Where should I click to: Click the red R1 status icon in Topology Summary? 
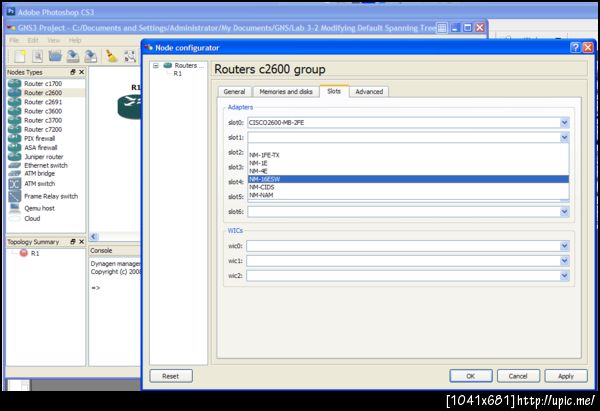[x=24, y=253]
